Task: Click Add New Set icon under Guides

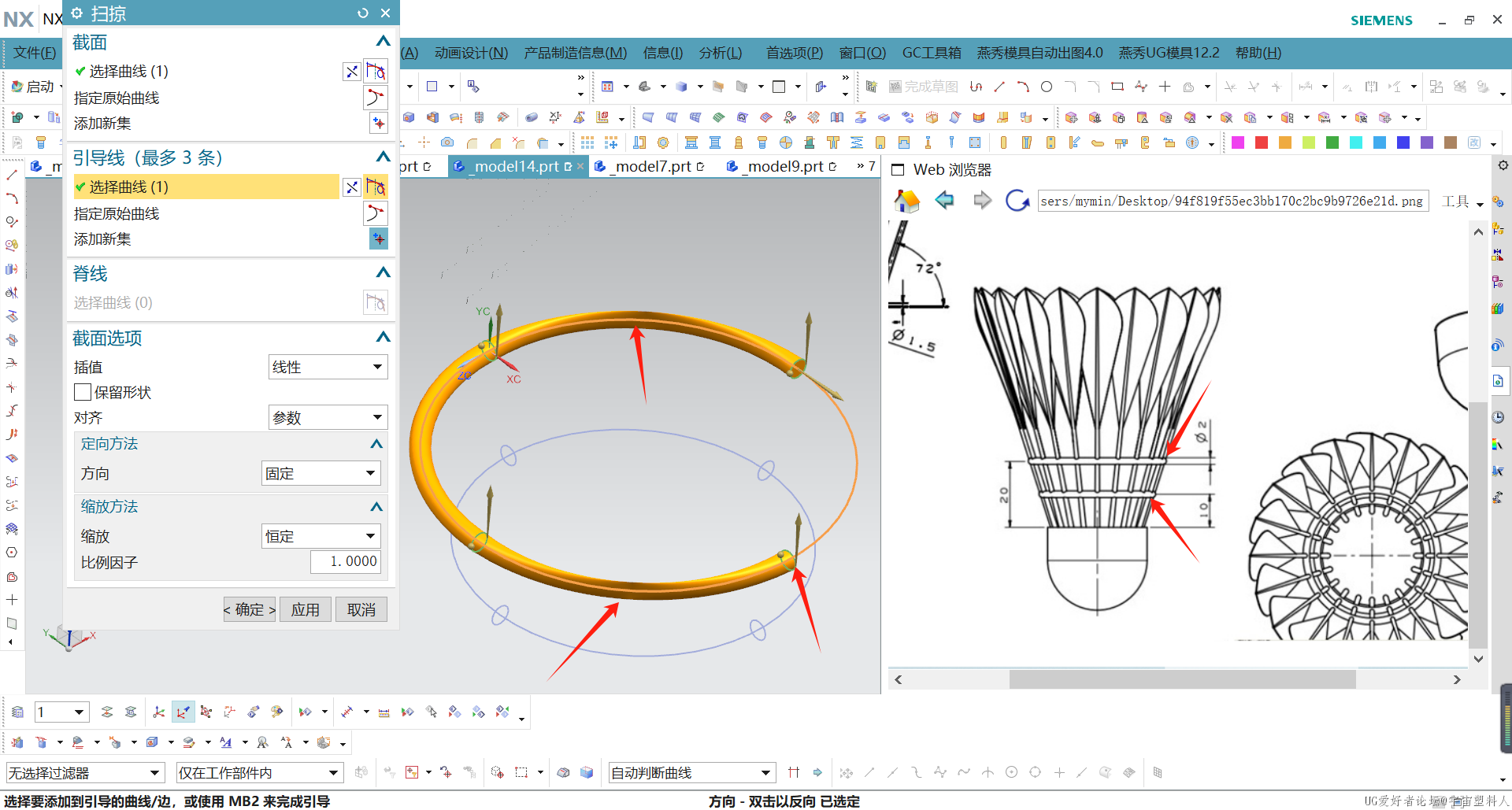Action: (379, 239)
